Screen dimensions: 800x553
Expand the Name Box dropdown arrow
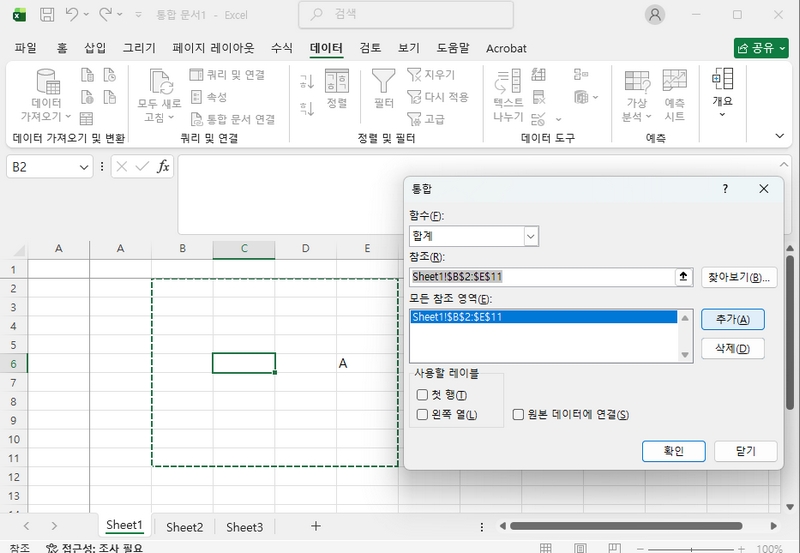coord(84,167)
